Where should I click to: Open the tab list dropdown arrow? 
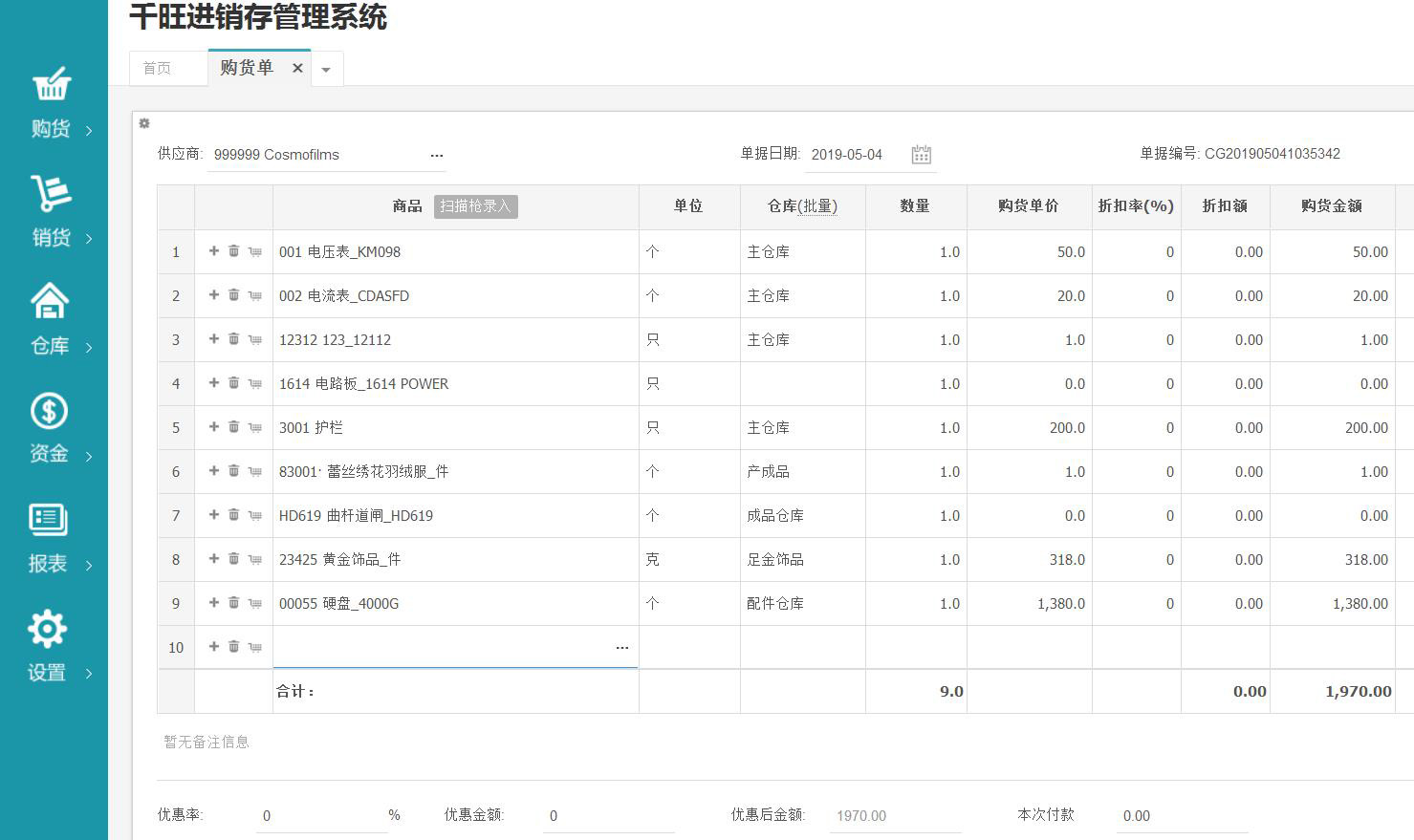tap(326, 70)
